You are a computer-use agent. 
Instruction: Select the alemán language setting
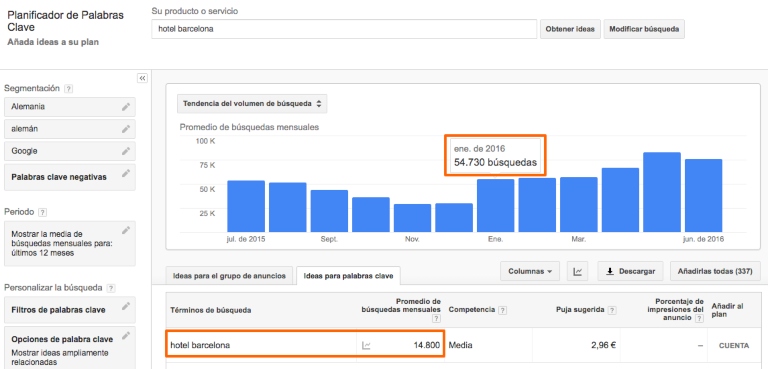70,129
